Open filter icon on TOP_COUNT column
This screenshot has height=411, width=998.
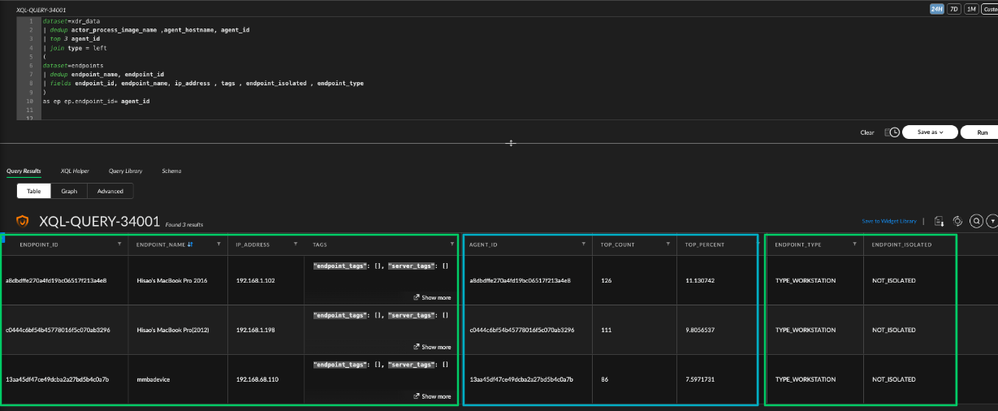point(667,244)
